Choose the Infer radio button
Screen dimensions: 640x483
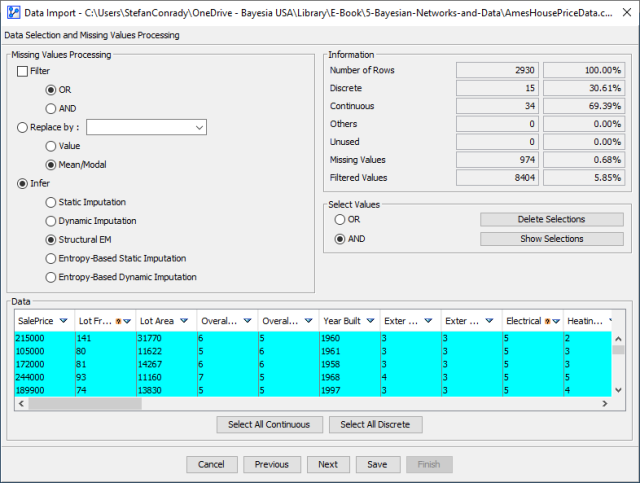pos(22,184)
